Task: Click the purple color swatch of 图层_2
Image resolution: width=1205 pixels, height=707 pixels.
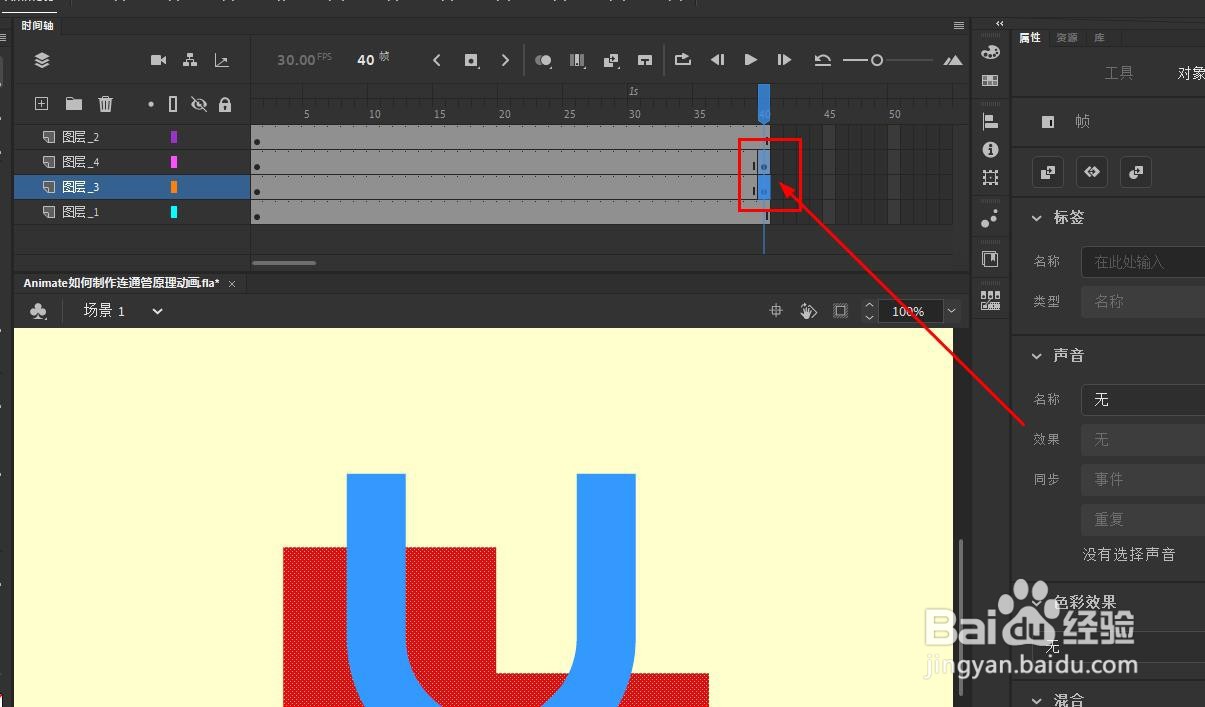Action: [174, 137]
